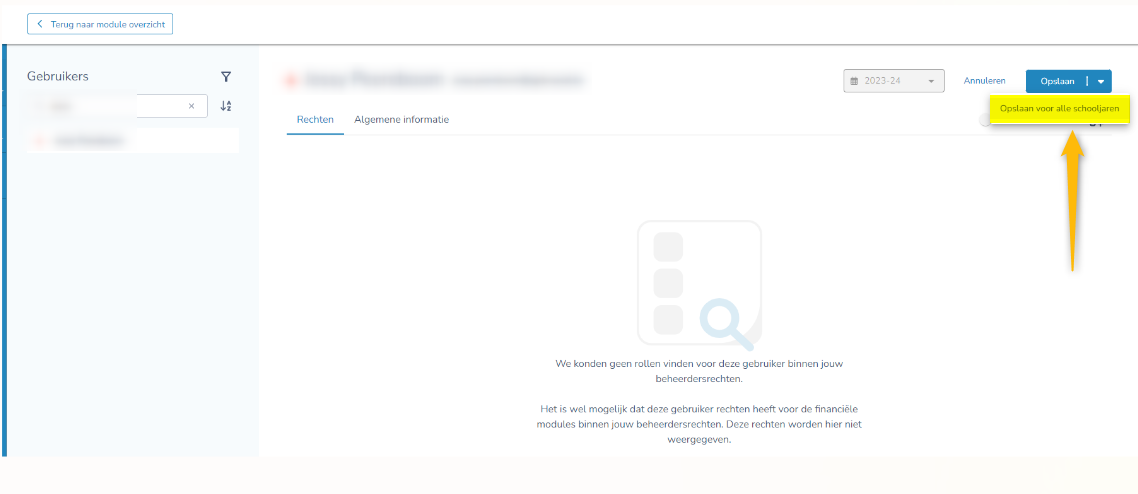
Task: Toggle the switch partly hidden behind the save menu
Action: click(x=985, y=123)
